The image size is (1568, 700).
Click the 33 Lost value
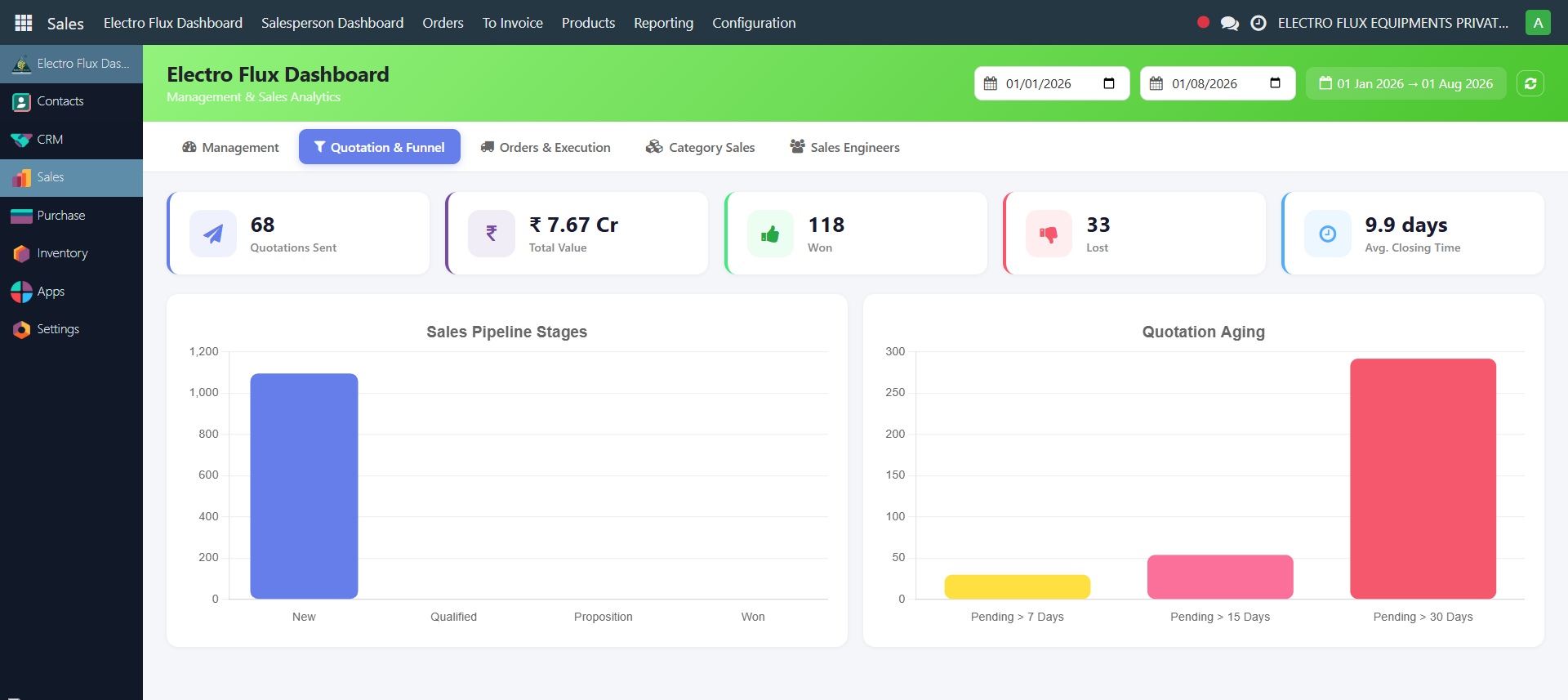pyautogui.click(x=1098, y=225)
